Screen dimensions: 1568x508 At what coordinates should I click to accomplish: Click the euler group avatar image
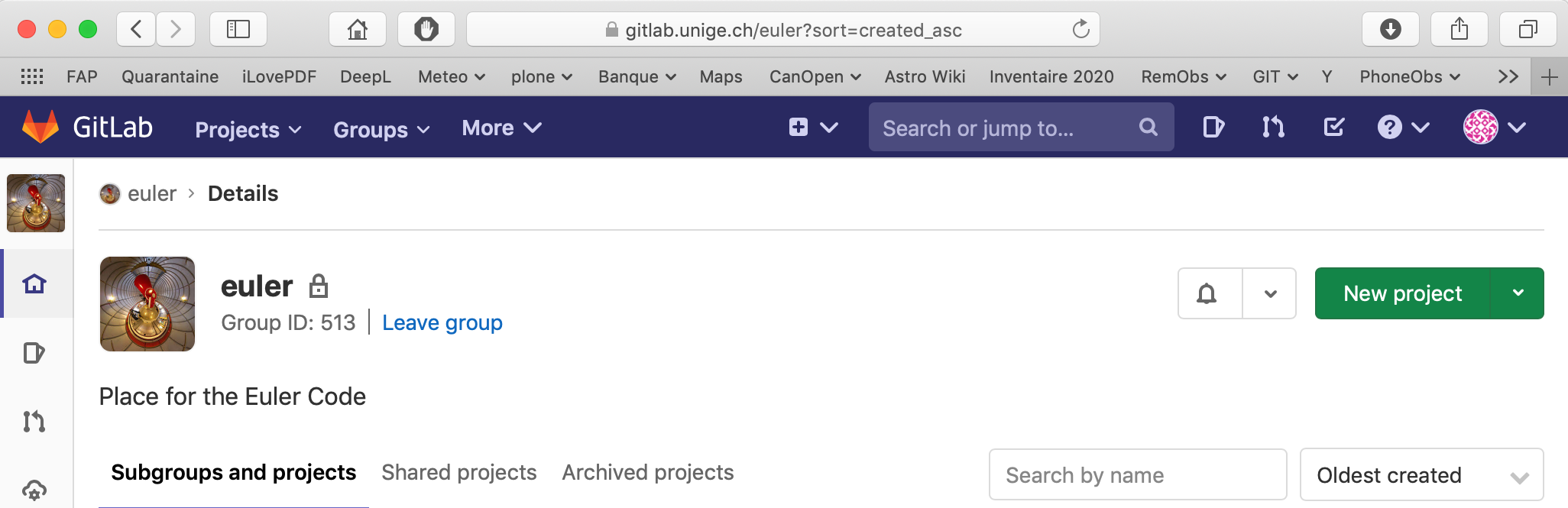pyautogui.click(x=147, y=304)
